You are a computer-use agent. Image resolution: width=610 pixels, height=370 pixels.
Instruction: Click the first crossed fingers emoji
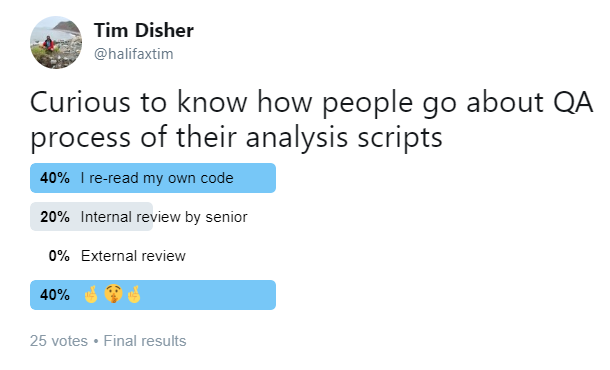[91, 294]
